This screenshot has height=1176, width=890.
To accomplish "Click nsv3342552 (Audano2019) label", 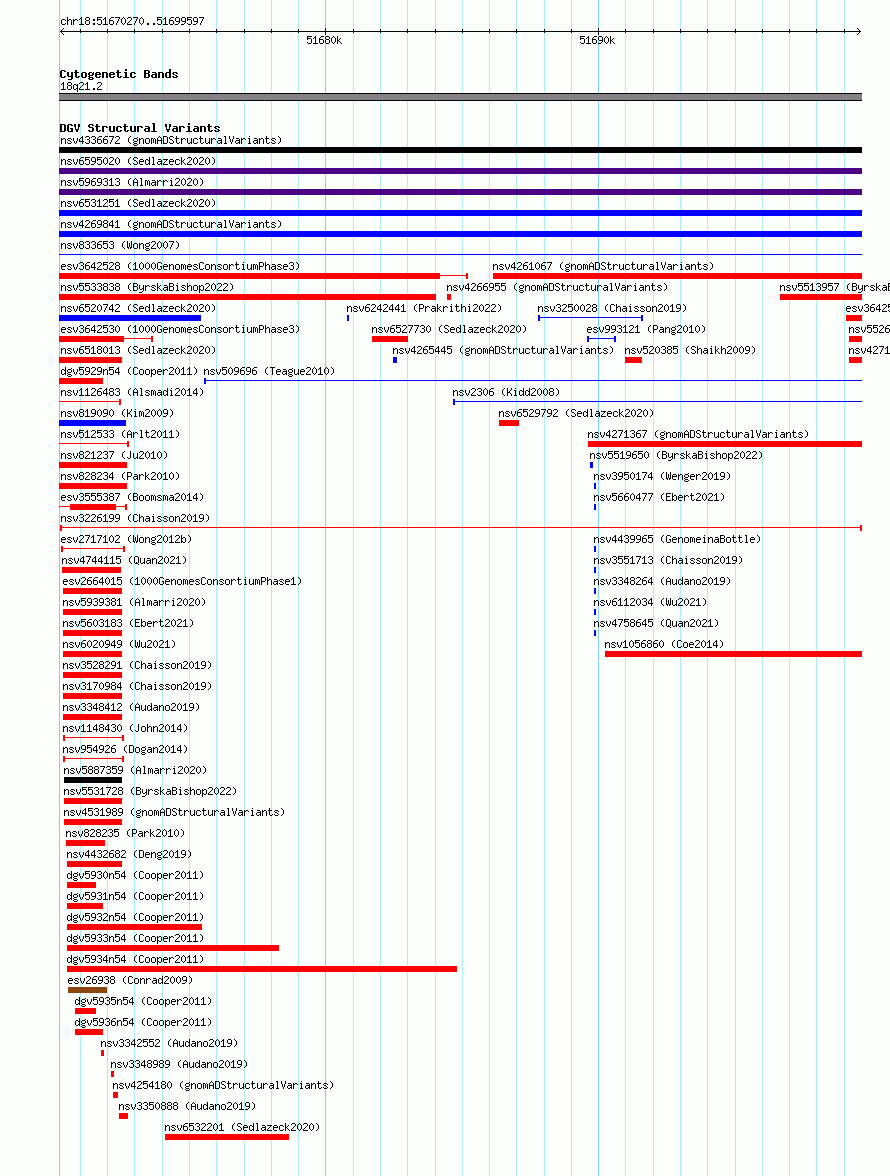I will 169,1043.
